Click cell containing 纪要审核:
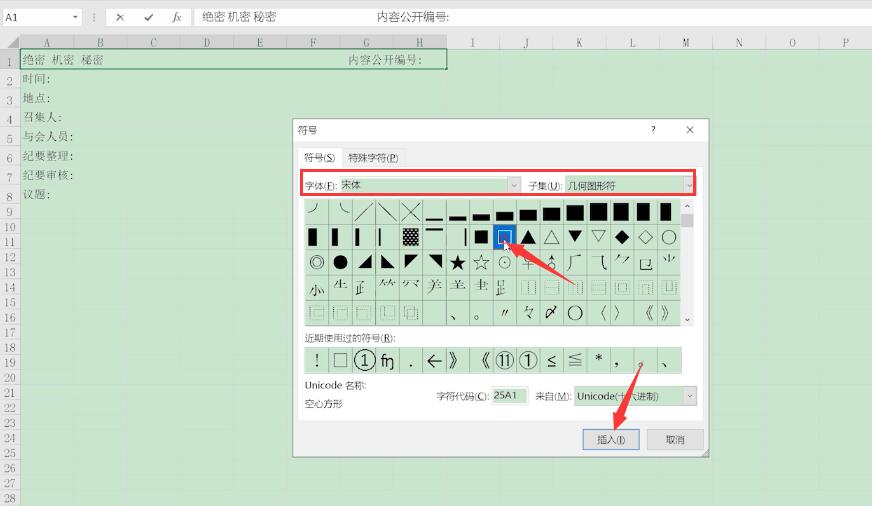 pyautogui.click(x=48, y=175)
